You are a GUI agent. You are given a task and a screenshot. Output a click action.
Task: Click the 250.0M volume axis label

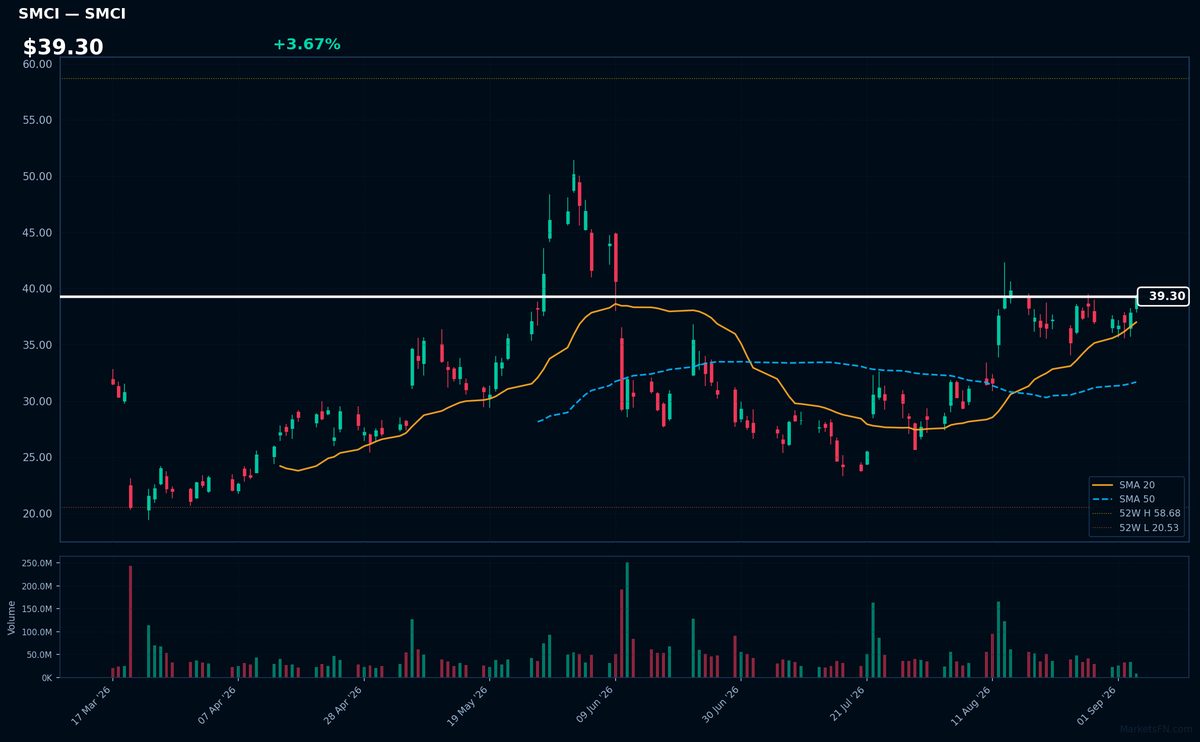tap(38, 564)
